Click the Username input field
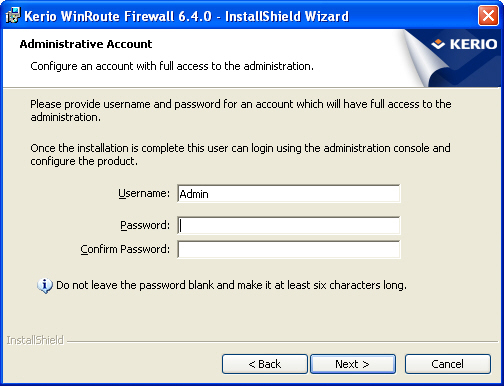The image size is (504, 386). click(x=289, y=193)
